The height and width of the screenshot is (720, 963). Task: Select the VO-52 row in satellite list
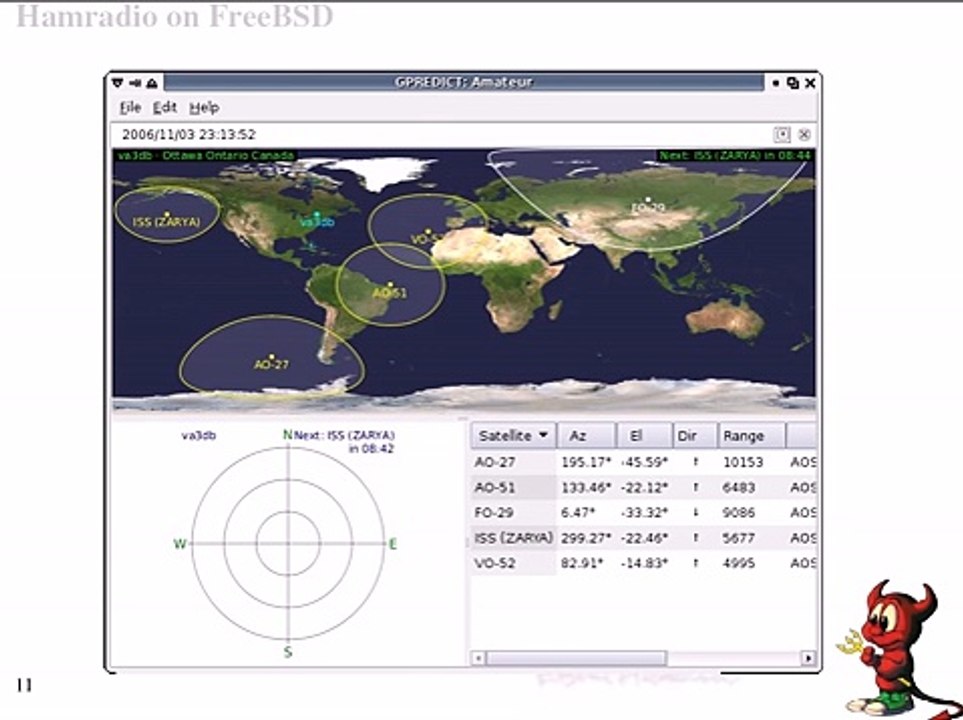(x=643, y=563)
